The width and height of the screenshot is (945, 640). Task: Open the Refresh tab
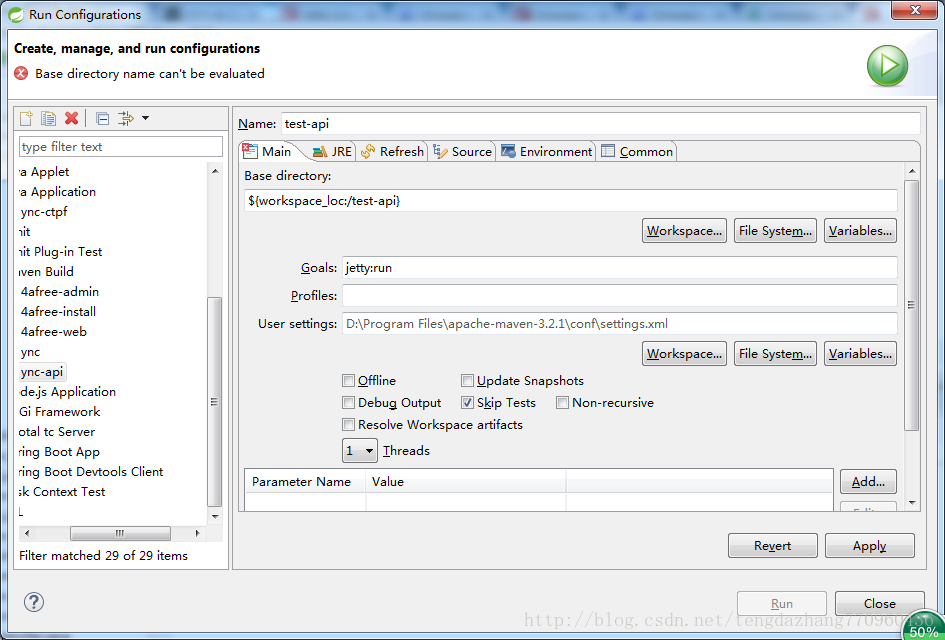click(392, 151)
